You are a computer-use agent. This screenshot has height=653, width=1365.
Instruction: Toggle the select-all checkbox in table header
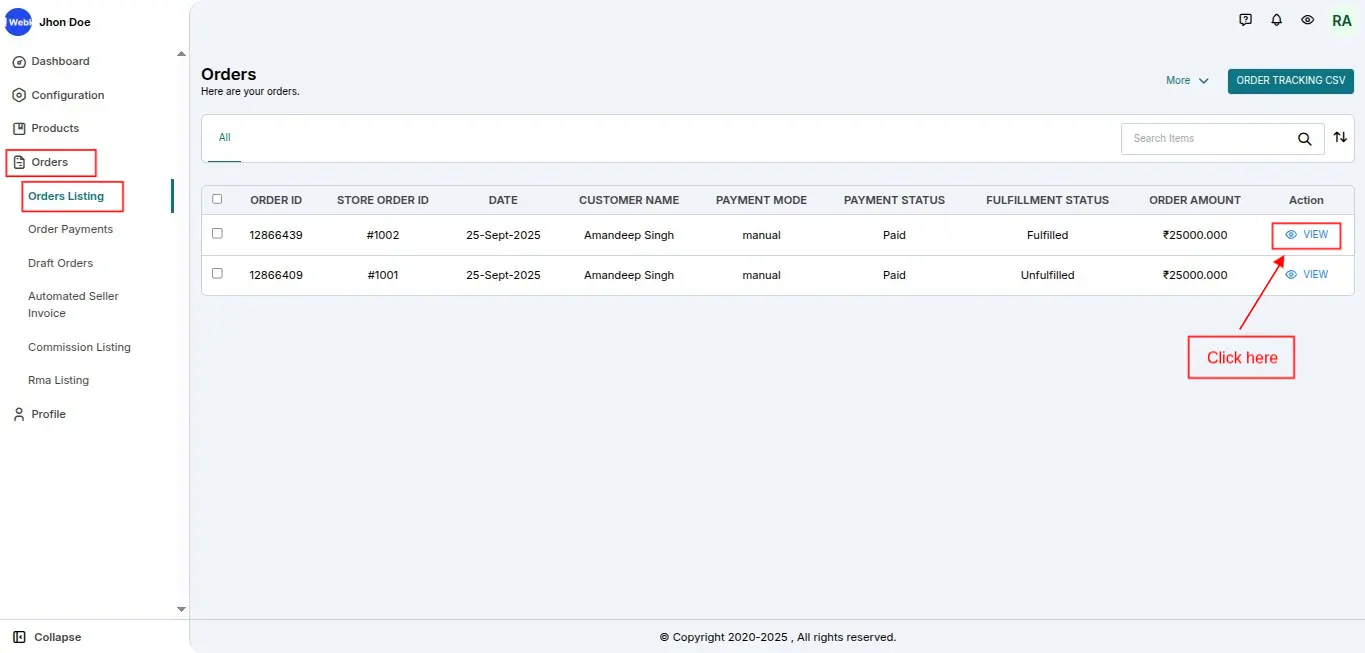point(217,200)
